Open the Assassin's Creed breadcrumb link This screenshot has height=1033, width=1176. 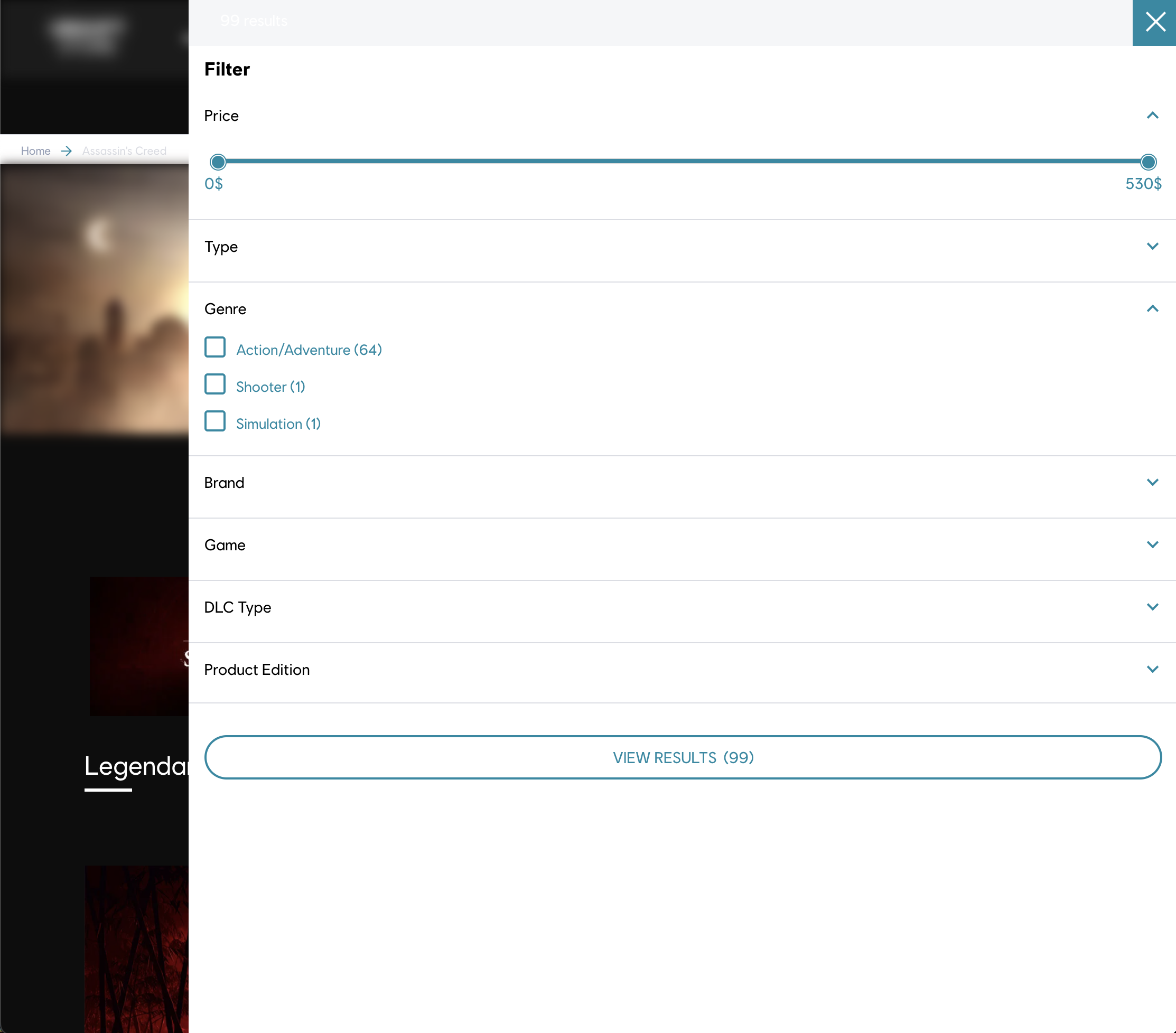click(125, 151)
